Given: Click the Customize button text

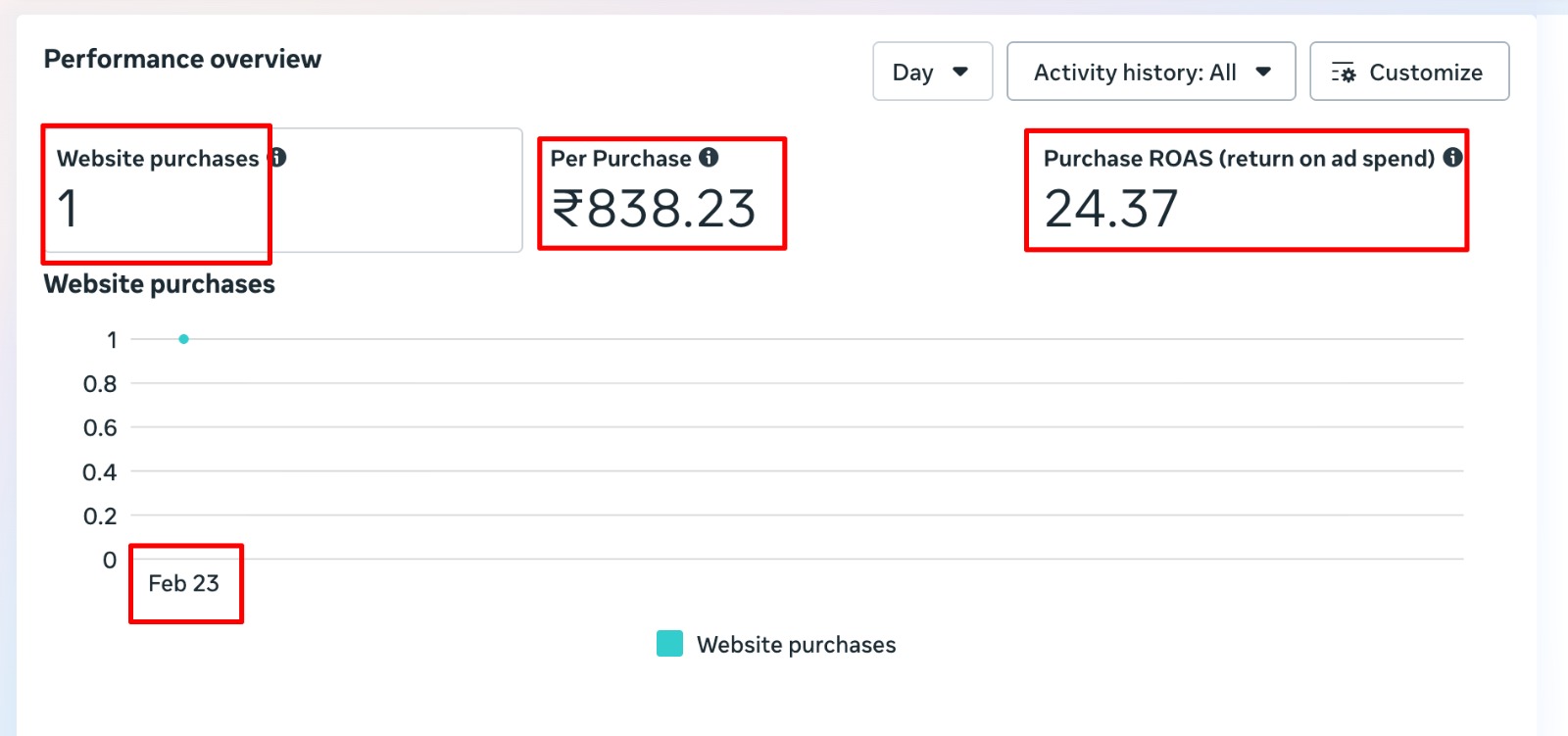Looking at the screenshot, I should point(1425,73).
